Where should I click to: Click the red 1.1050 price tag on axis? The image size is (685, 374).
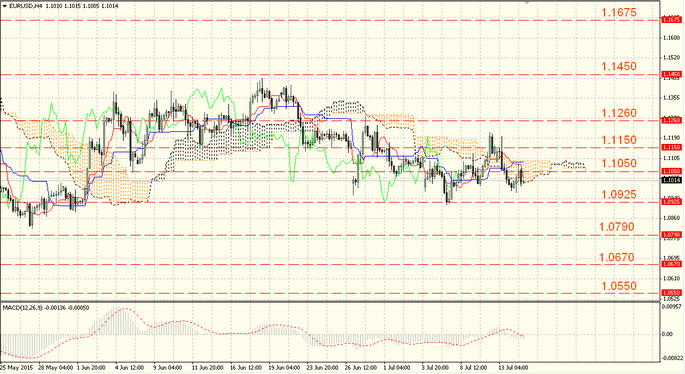[672, 171]
